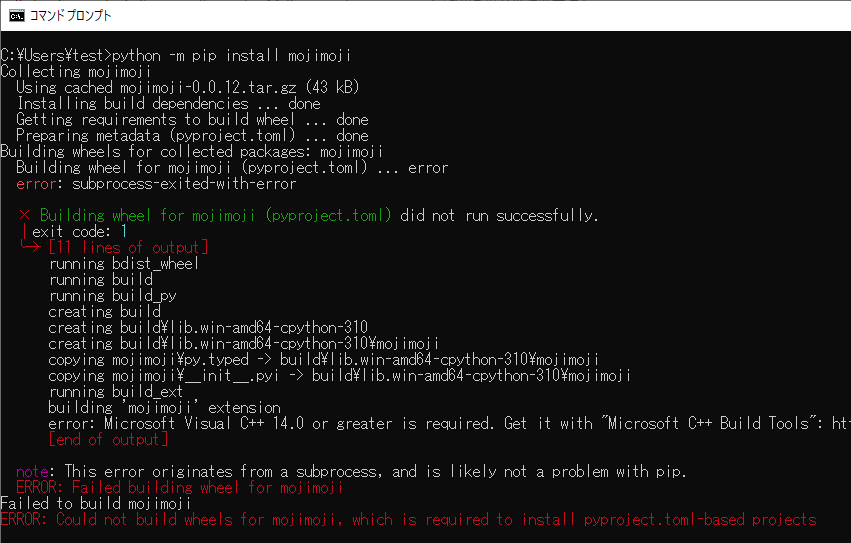Click the red '[end of output]' text

(109, 440)
